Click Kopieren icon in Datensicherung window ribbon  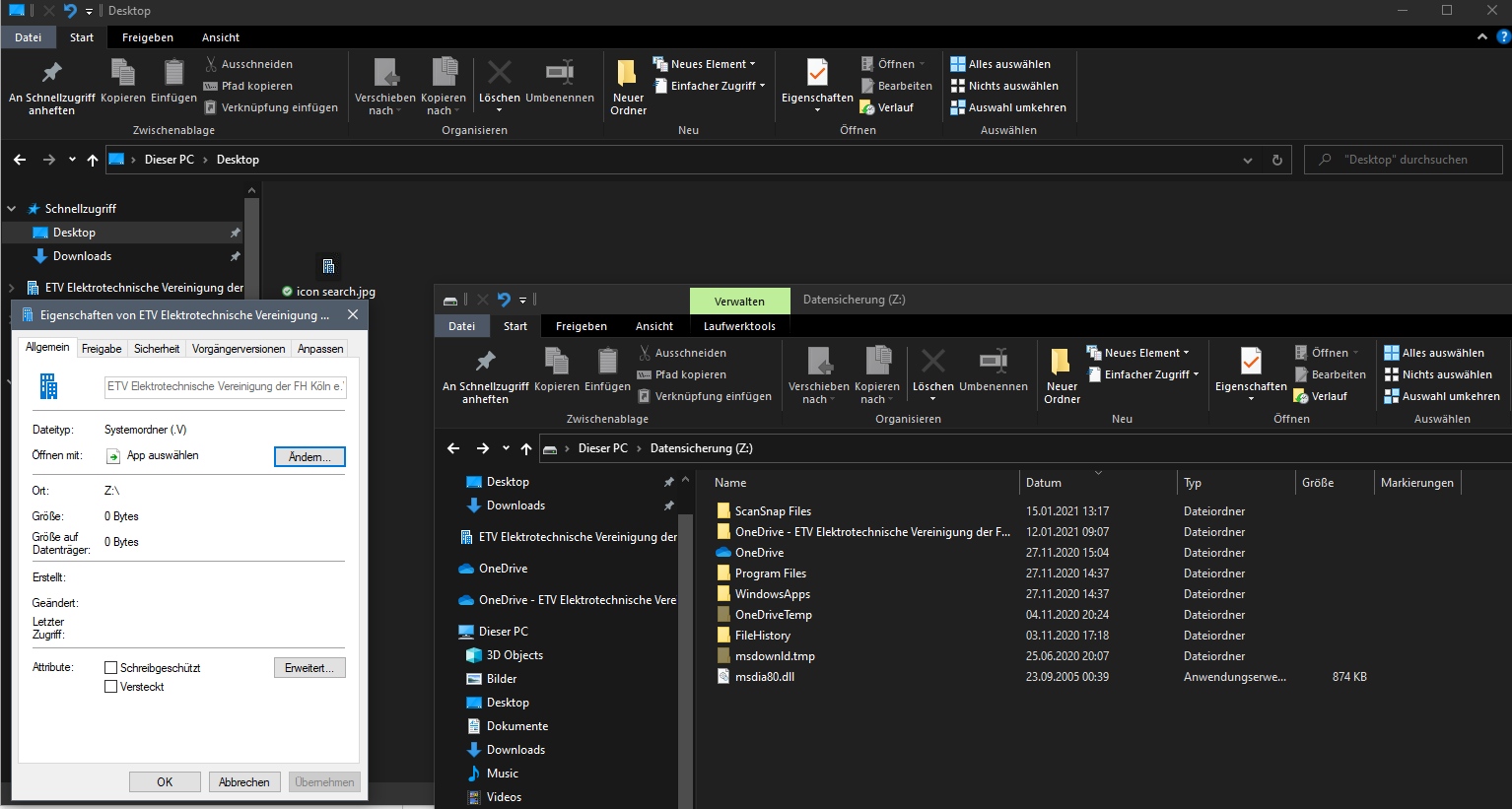coord(556,363)
